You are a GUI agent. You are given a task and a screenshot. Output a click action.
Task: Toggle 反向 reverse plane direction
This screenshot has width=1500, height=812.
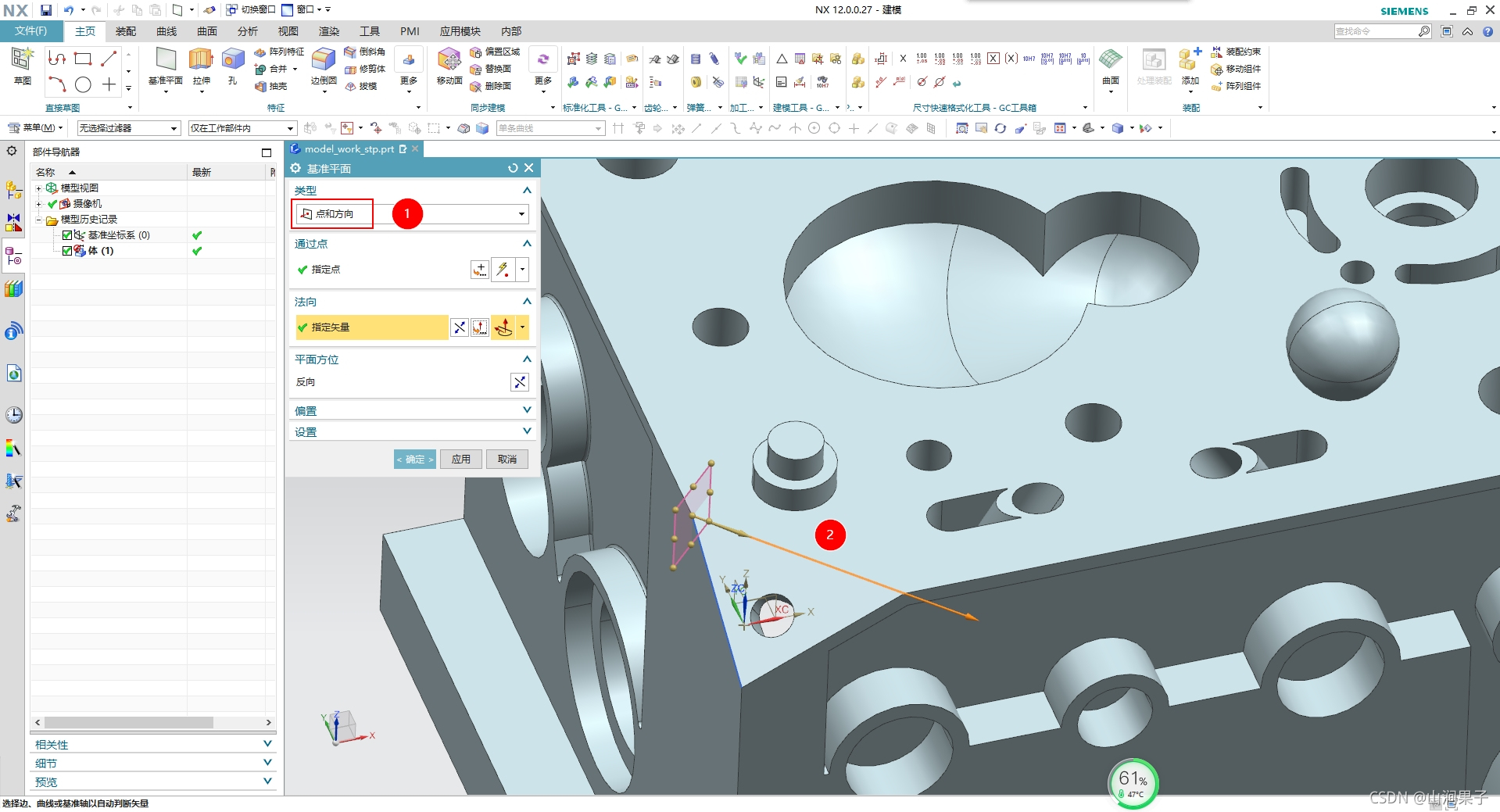[519, 382]
